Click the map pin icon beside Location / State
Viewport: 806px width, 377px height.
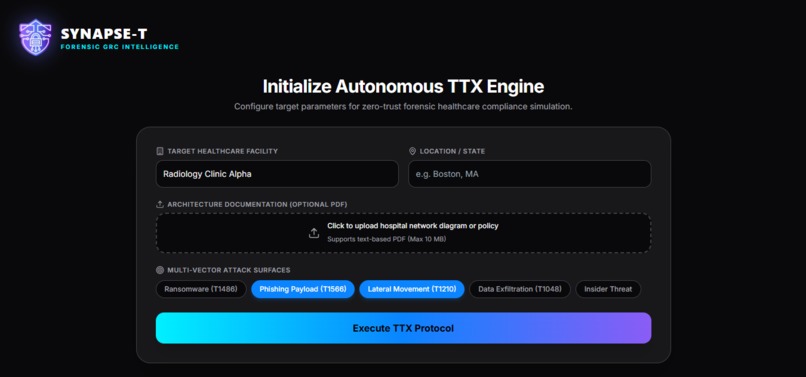pyautogui.click(x=412, y=151)
